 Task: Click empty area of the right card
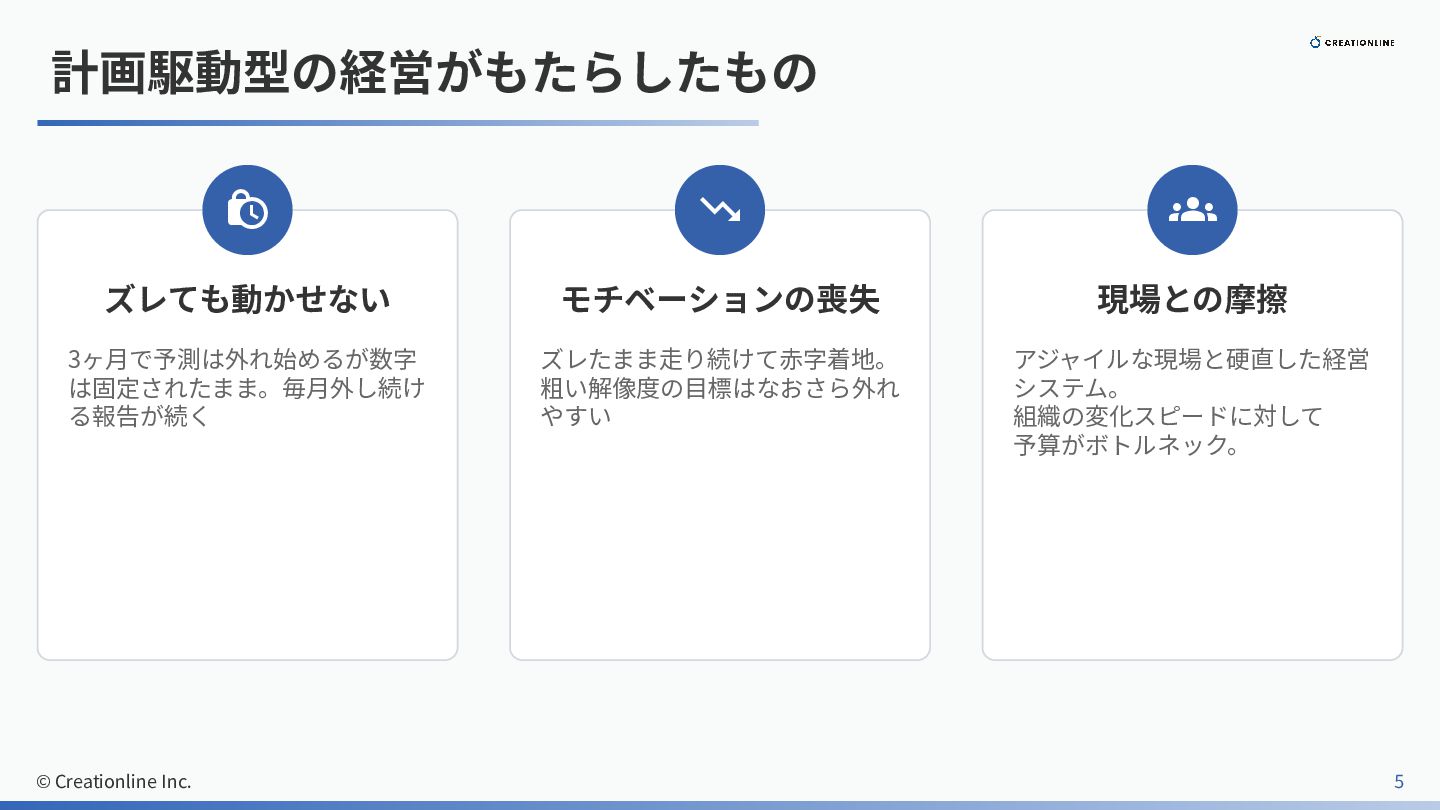click(x=1192, y=560)
